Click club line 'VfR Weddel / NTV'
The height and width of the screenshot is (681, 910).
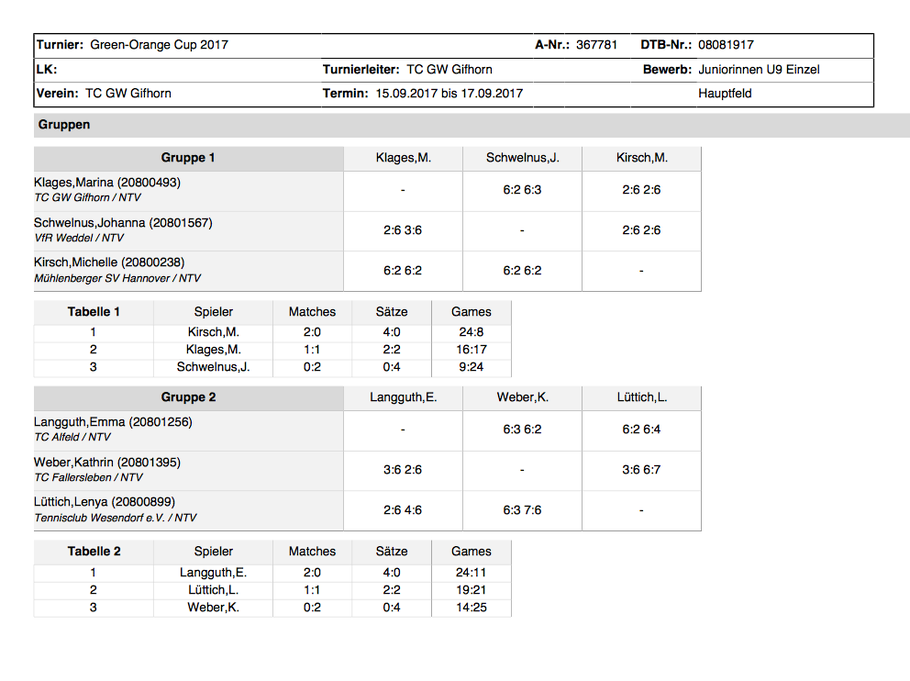(79, 237)
